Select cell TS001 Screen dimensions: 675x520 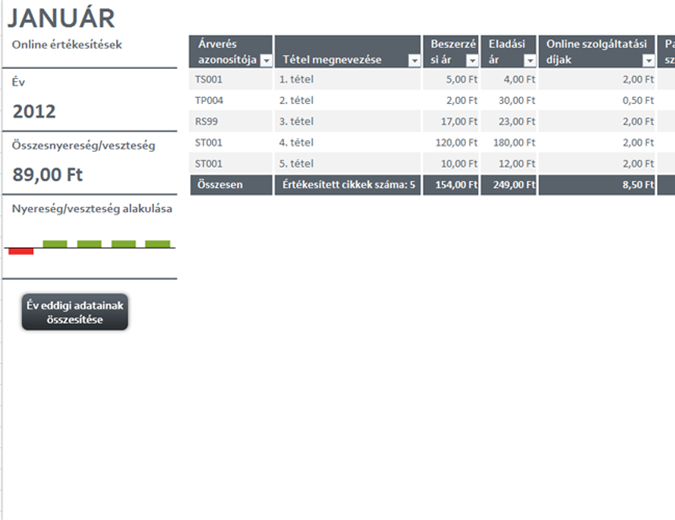(x=231, y=80)
